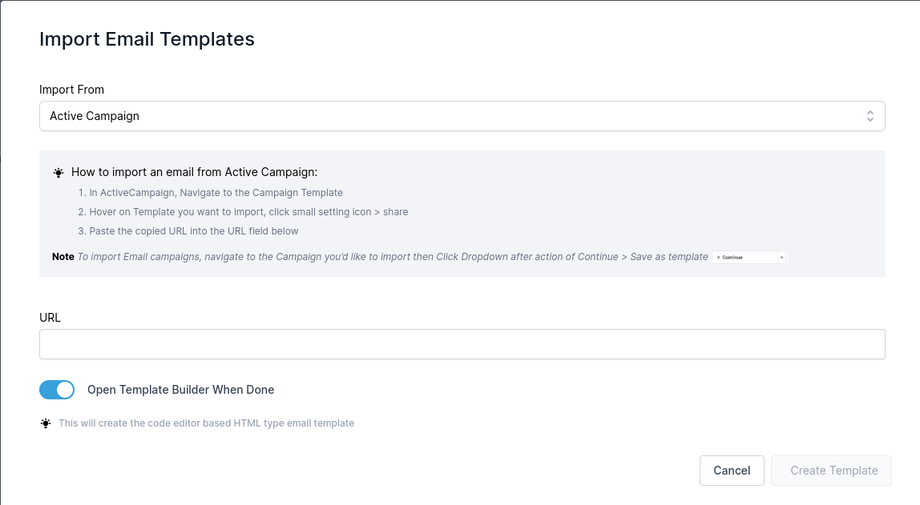The width and height of the screenshot is (920, 505).
Task: Click the Create Template button
Action: tap(833, 470)
